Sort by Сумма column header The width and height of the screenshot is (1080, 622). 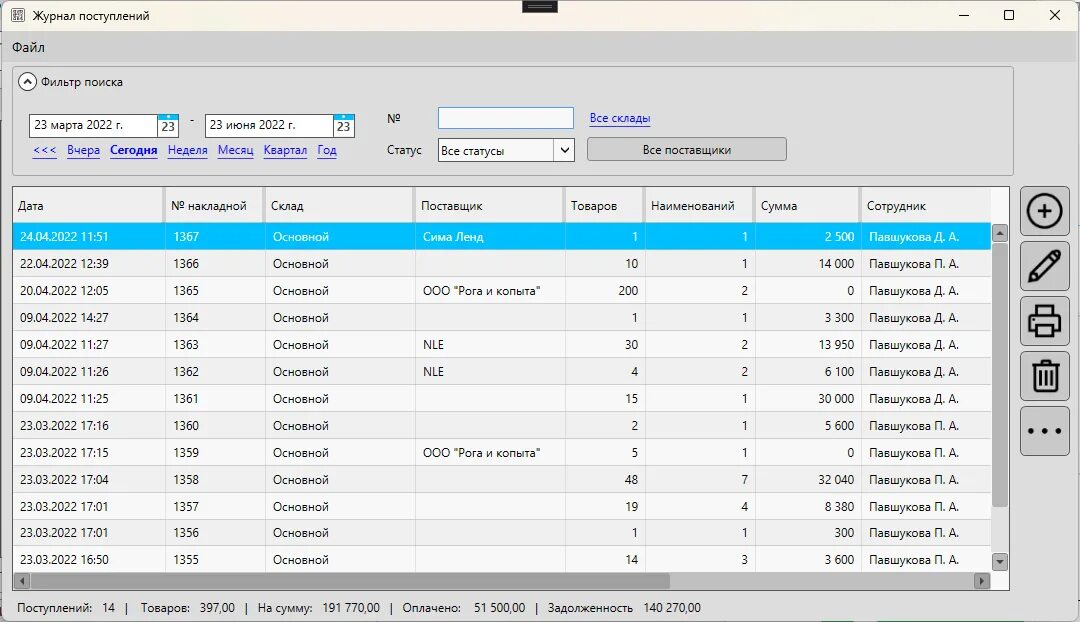tap(807, 205)
